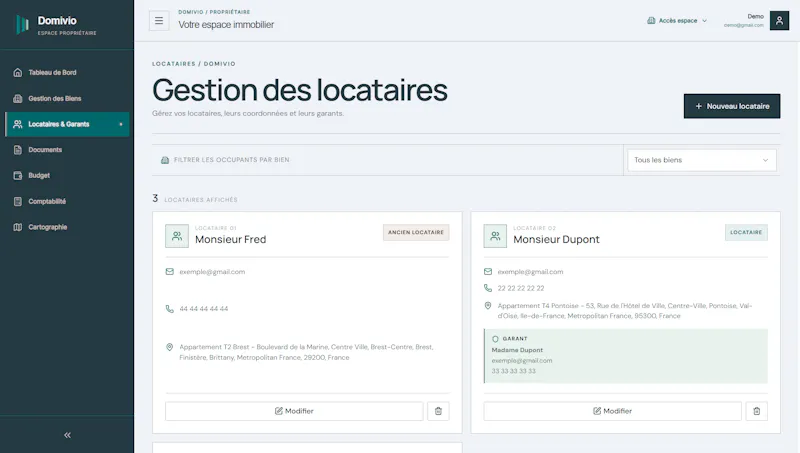Image resolution: width=800 pixels, height=453 pixels.
Task: Delete Monsieur Fred with trash icon
Action: 438,411
